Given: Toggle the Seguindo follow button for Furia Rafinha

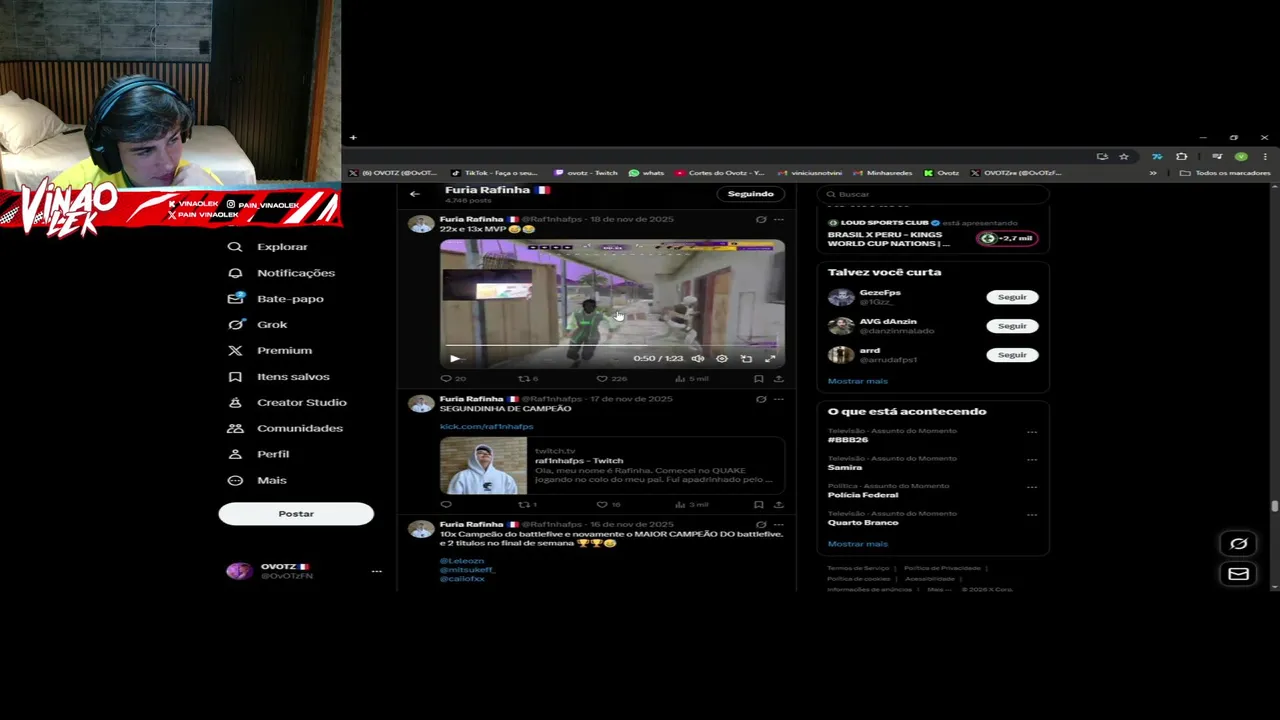Looking at the screenshot, I should 751,194.
